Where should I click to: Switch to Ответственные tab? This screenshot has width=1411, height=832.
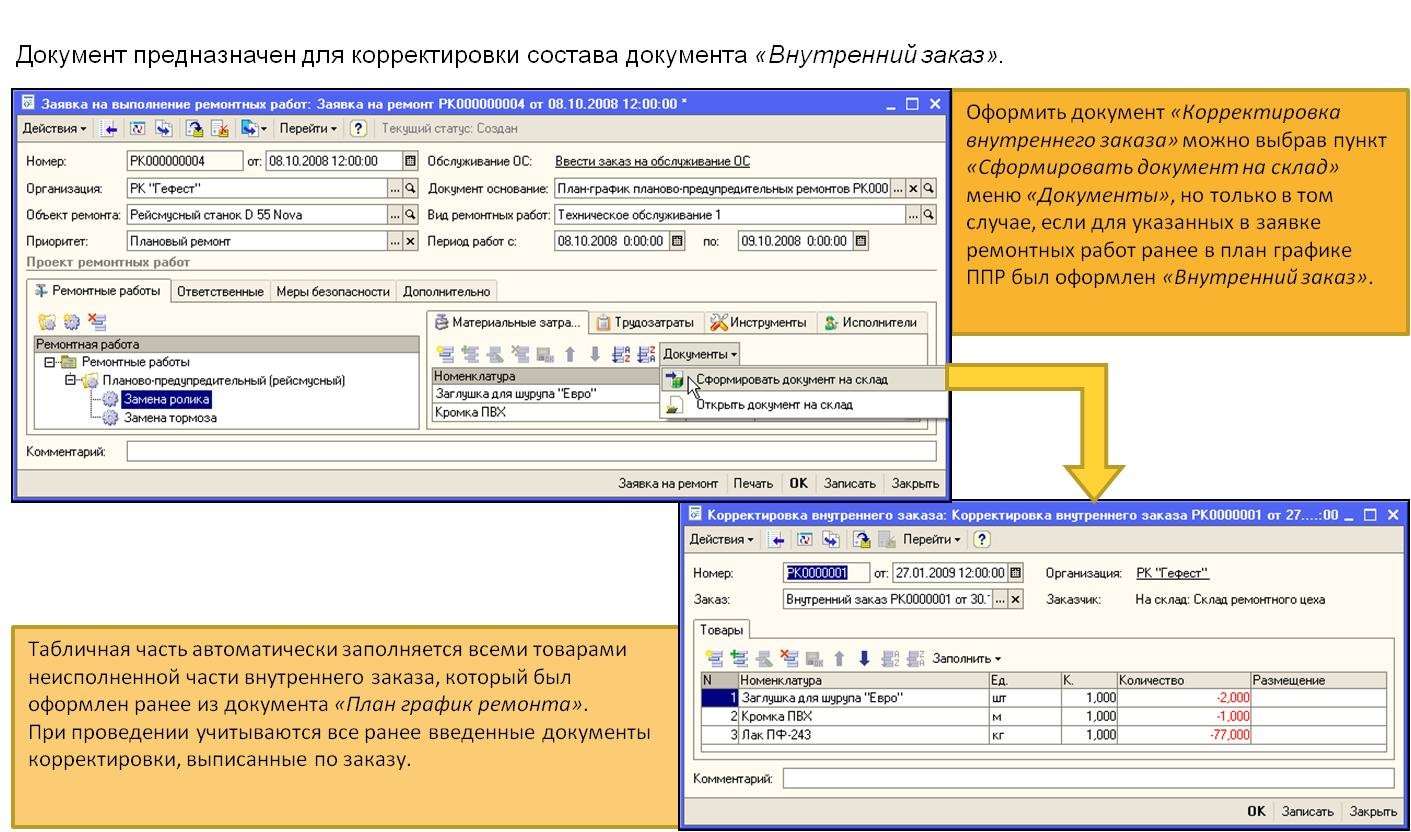coord(220,292)
